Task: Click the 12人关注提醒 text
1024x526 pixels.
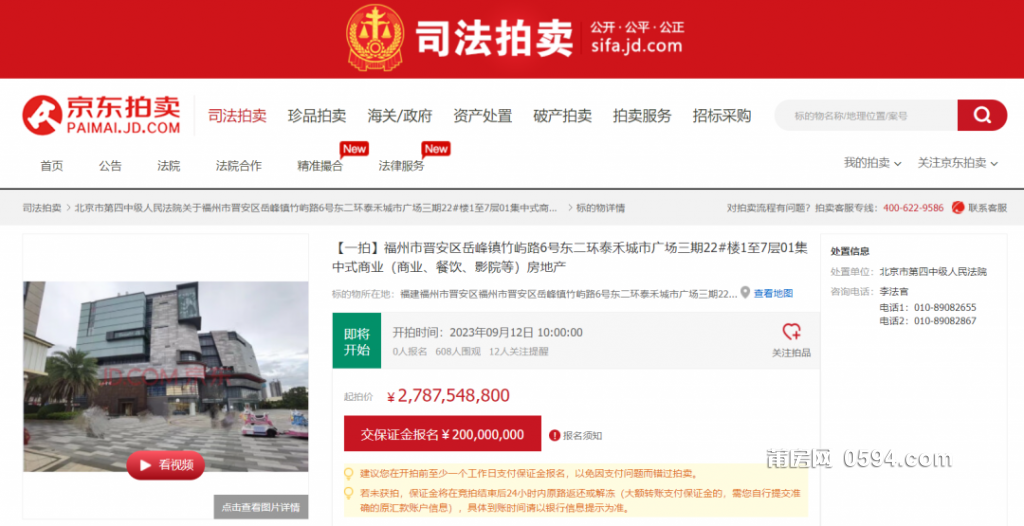Action: tap(519, 352)
